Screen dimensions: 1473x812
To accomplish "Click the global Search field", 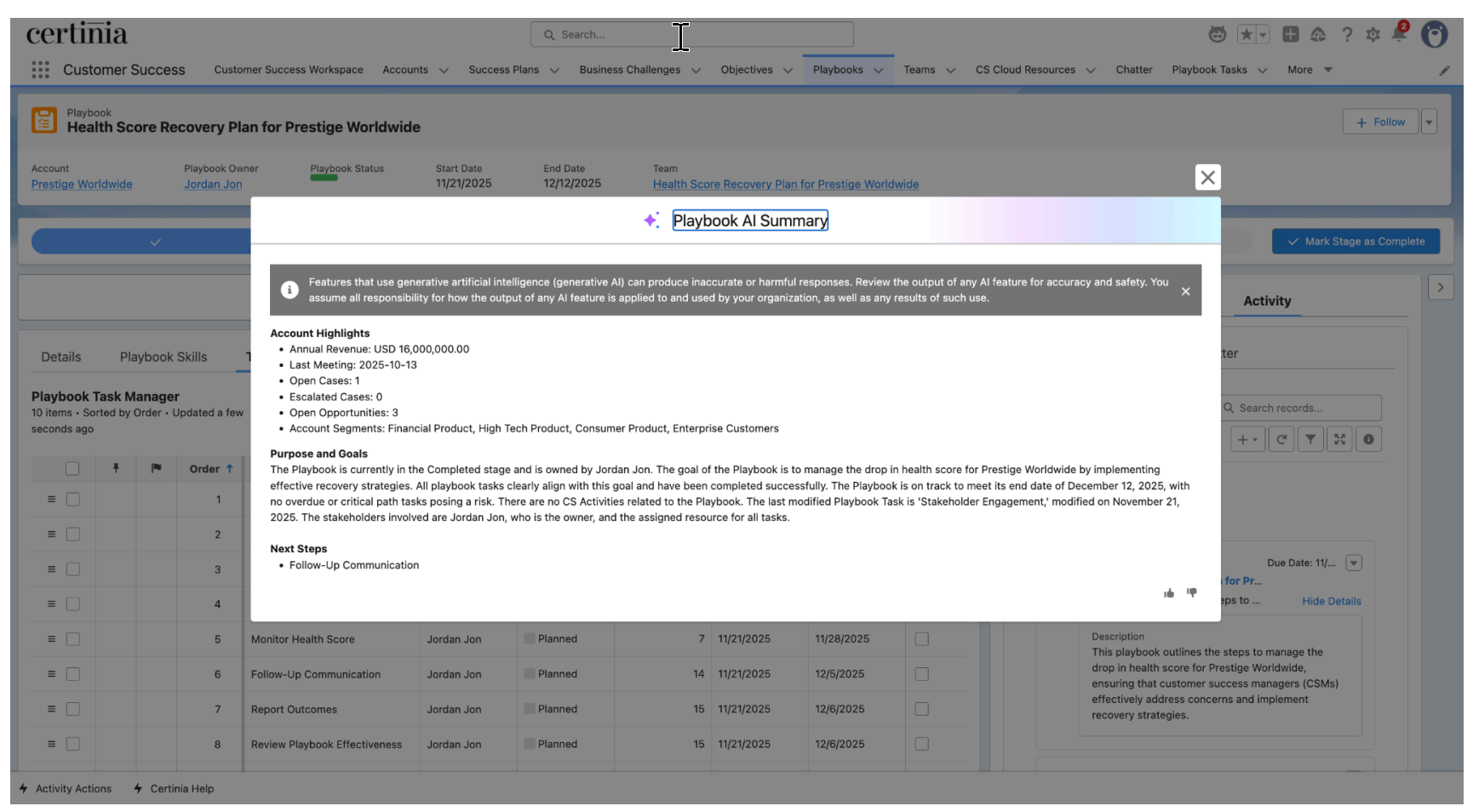I will 691,35.
